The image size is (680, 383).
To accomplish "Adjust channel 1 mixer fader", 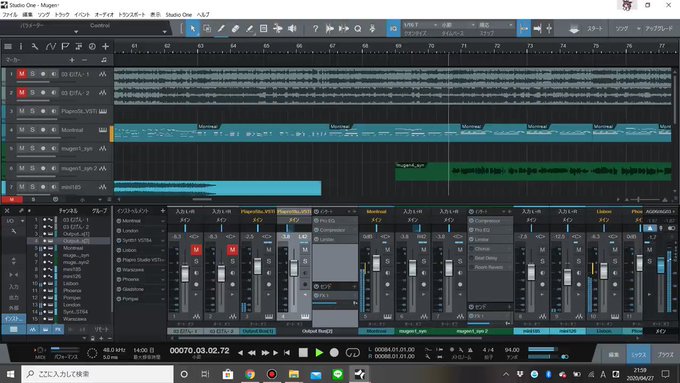I will pyautogui.click(x=185, y=274).
